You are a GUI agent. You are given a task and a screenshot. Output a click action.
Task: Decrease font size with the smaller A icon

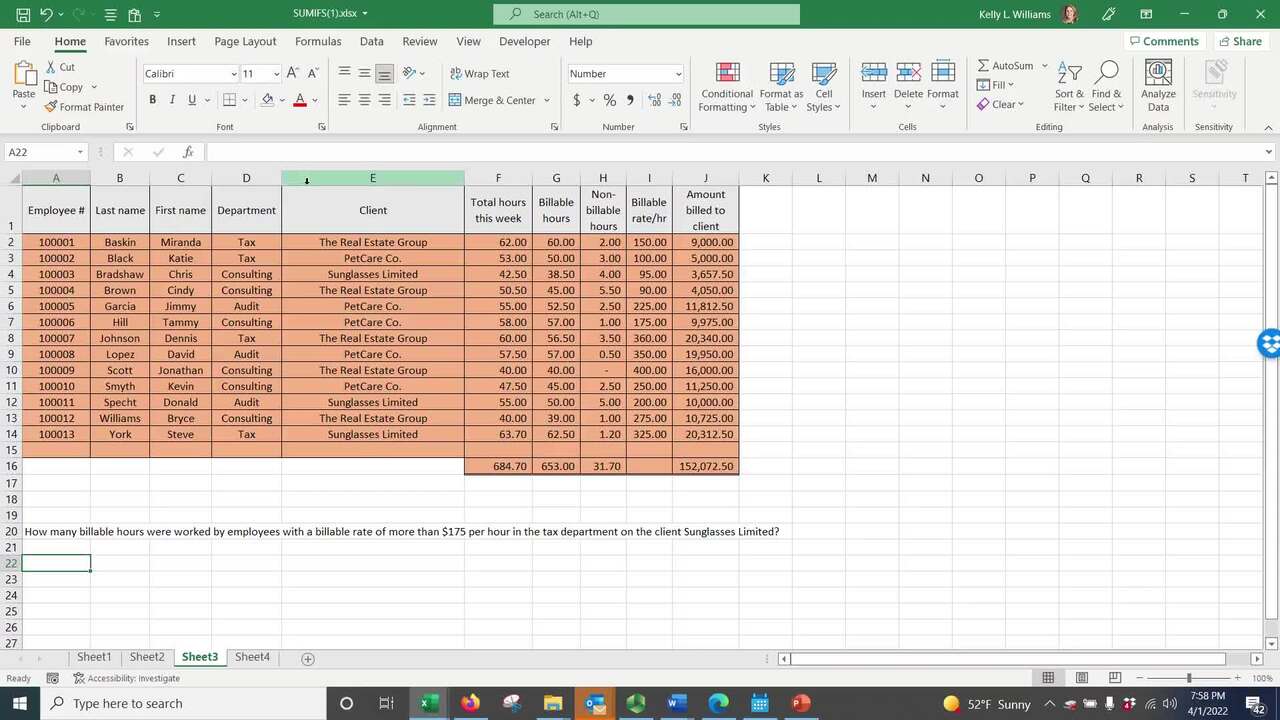(x=313, y=73)
